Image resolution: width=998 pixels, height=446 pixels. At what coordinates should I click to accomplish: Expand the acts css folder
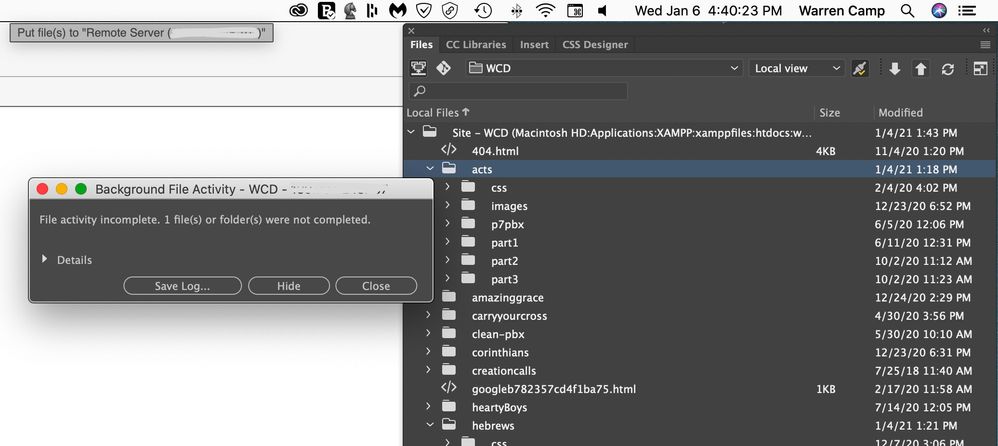click(447, 187)
